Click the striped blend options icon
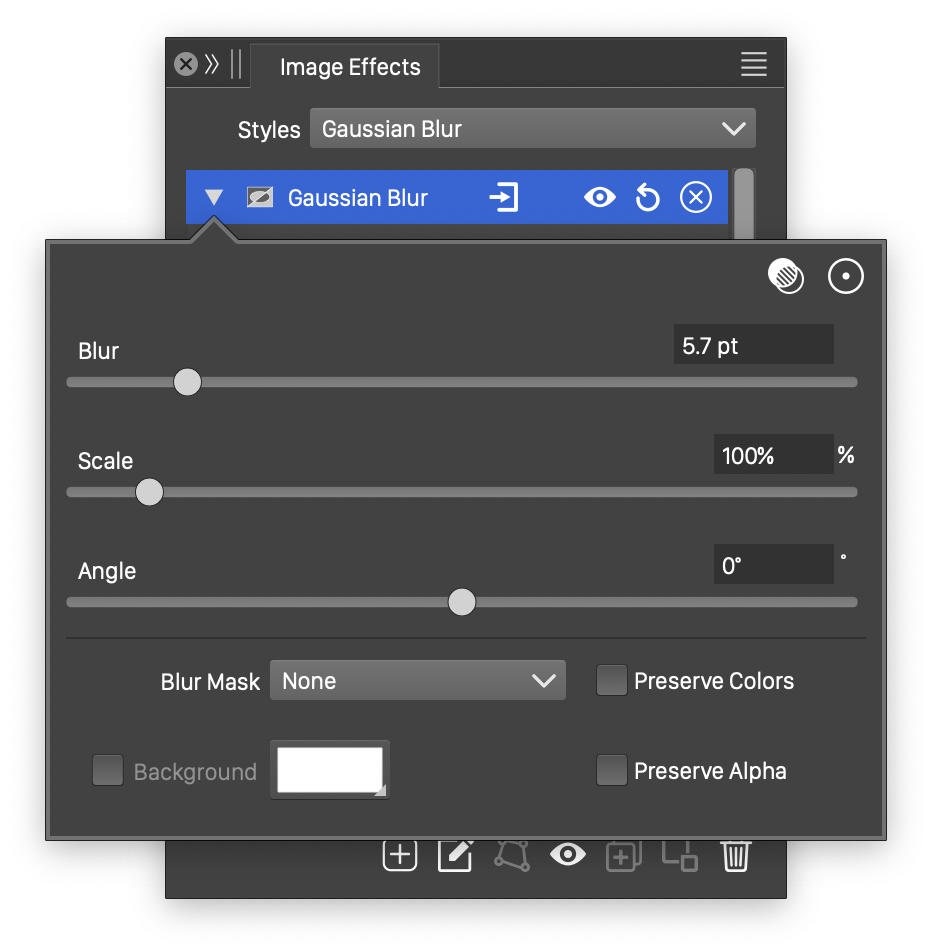932x952 pixels. (x=786, y=276)
